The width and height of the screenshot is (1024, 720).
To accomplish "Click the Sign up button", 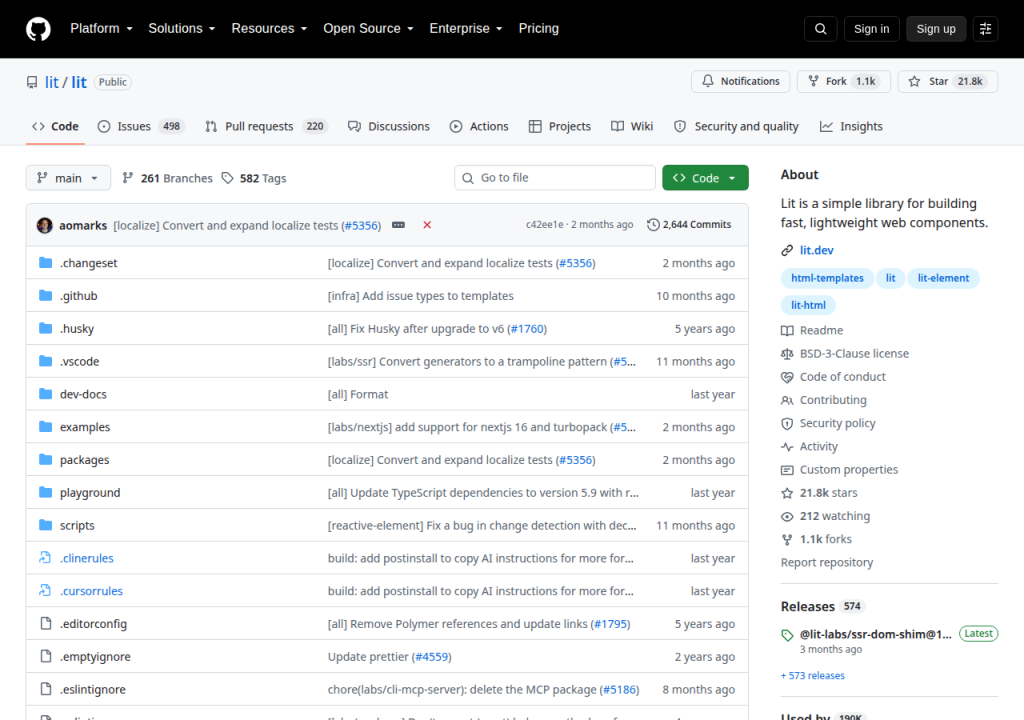I will click(x=936, y=29).
